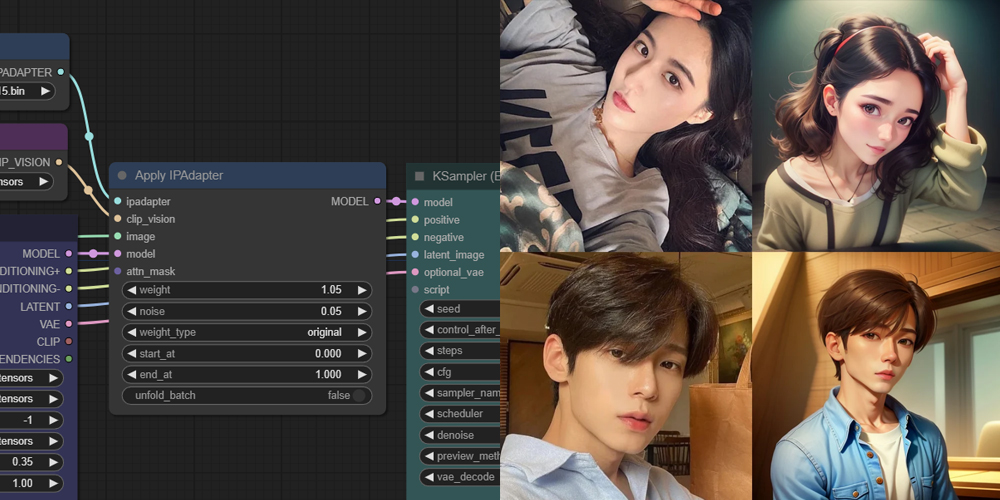This screenshot has width=1000, height=500.
Task: Click the left arrow on KSampler cfg
Action: point(429,372)
